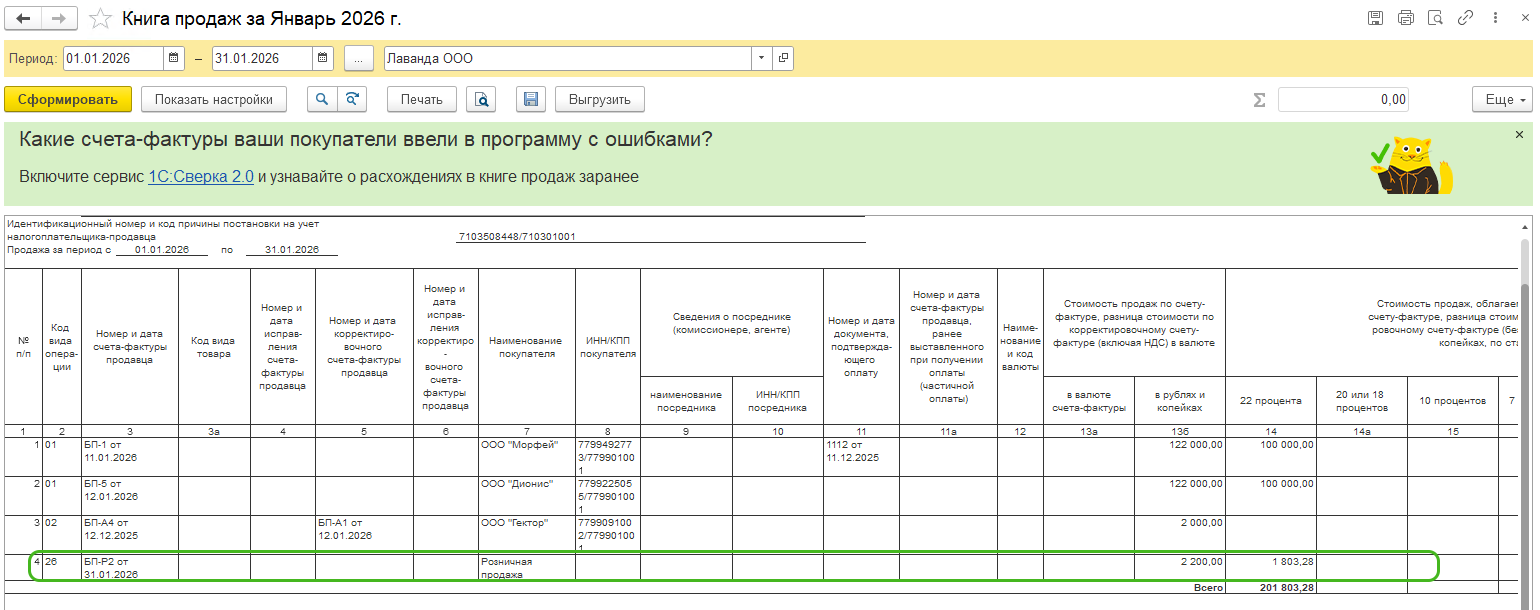Select the 2 200,00 amount cell
This screenshot has height=610, width=1540.
point(1180,567)
